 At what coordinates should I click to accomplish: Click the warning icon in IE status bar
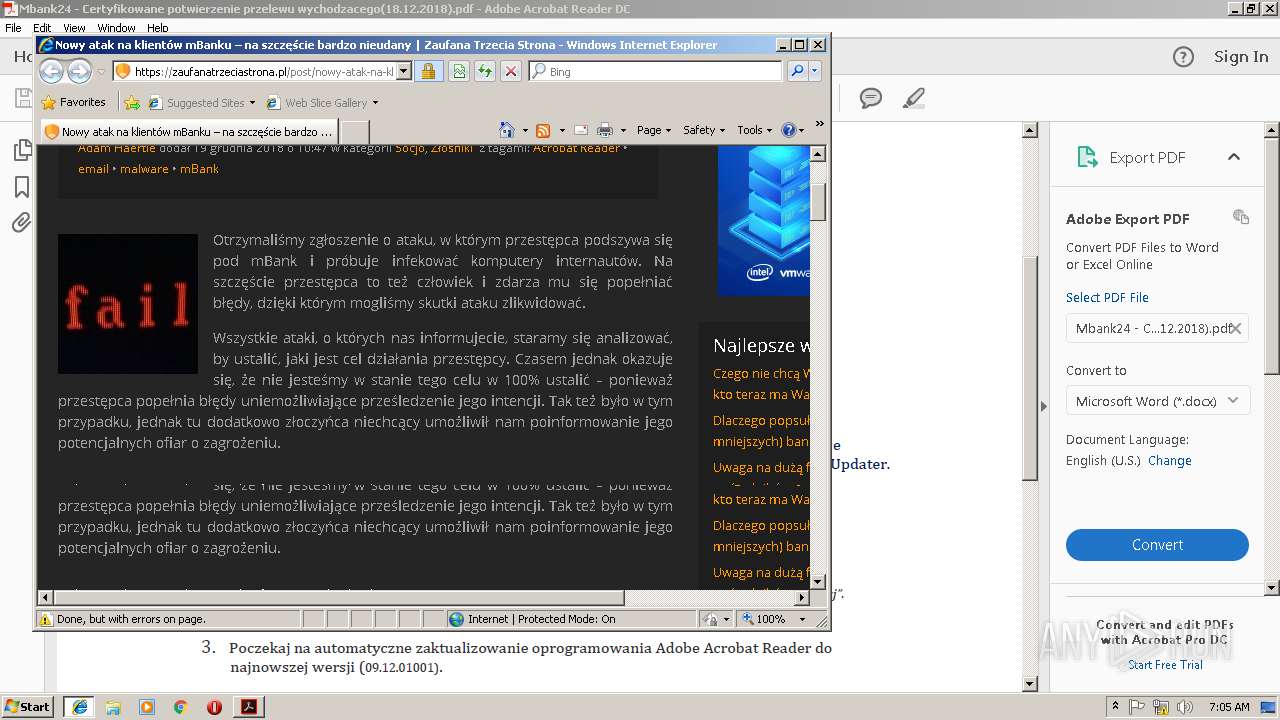(x=46, y=619)
